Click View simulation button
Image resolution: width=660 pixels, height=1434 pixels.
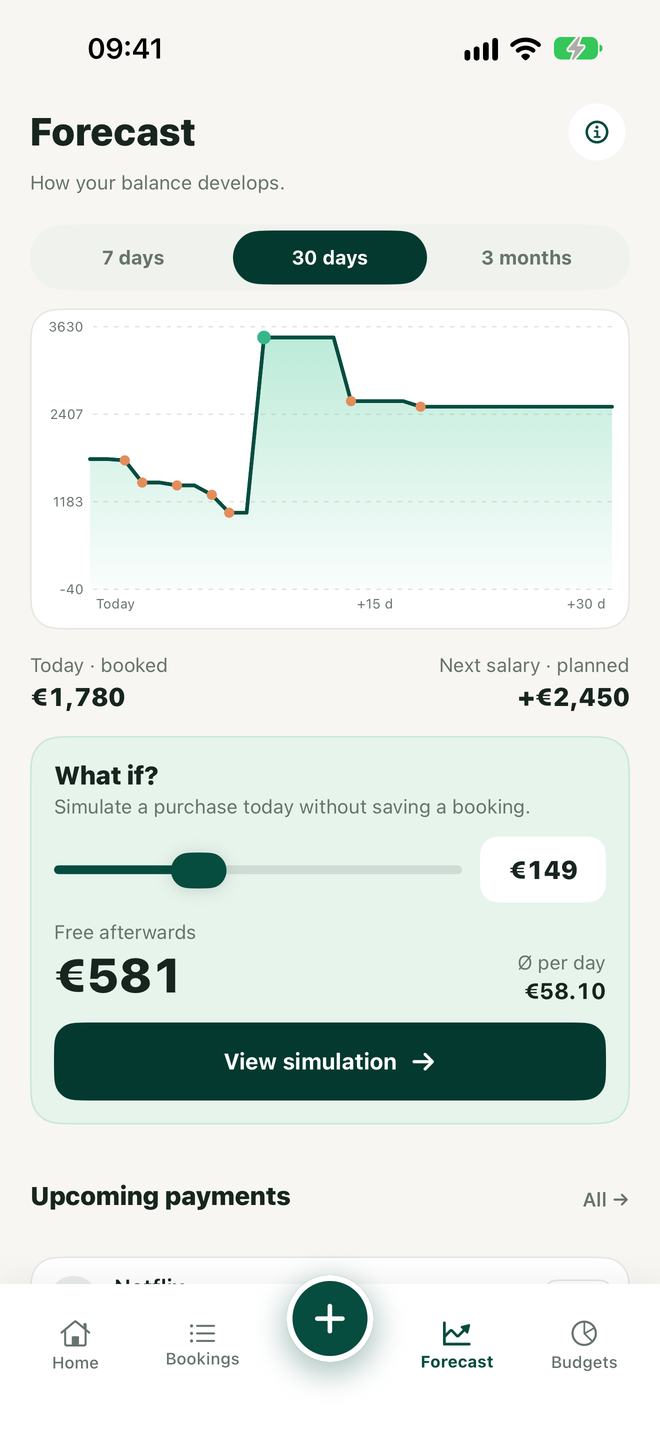click(330, 1062)
